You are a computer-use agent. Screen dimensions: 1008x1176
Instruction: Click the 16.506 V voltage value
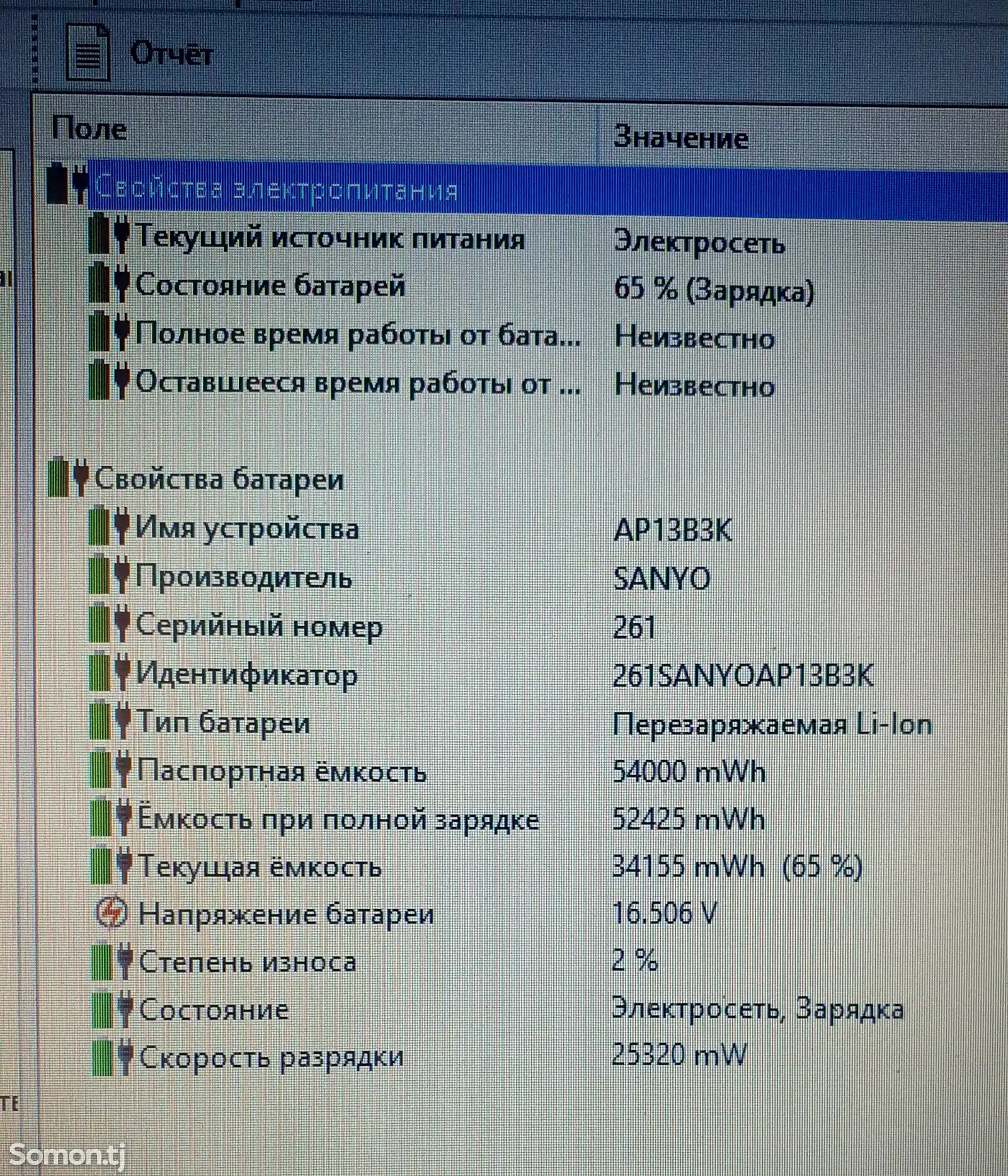[x=665, y=913]
